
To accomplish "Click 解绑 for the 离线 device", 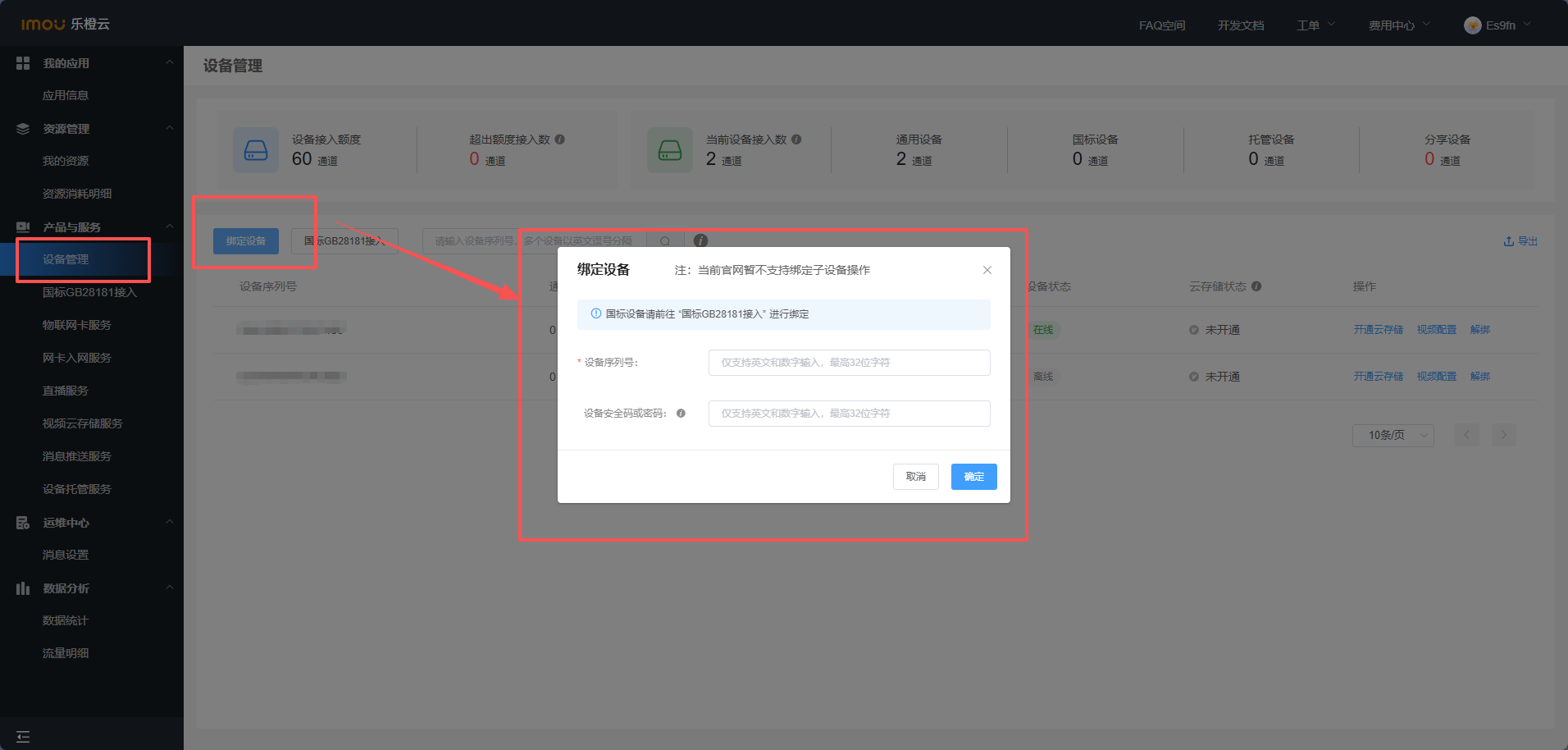I will point(1480,377).
